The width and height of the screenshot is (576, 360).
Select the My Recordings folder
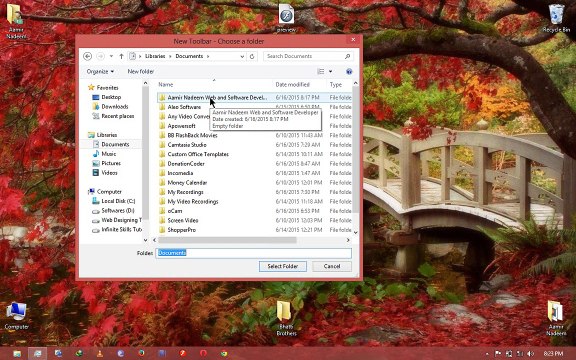tap(185, 192)
